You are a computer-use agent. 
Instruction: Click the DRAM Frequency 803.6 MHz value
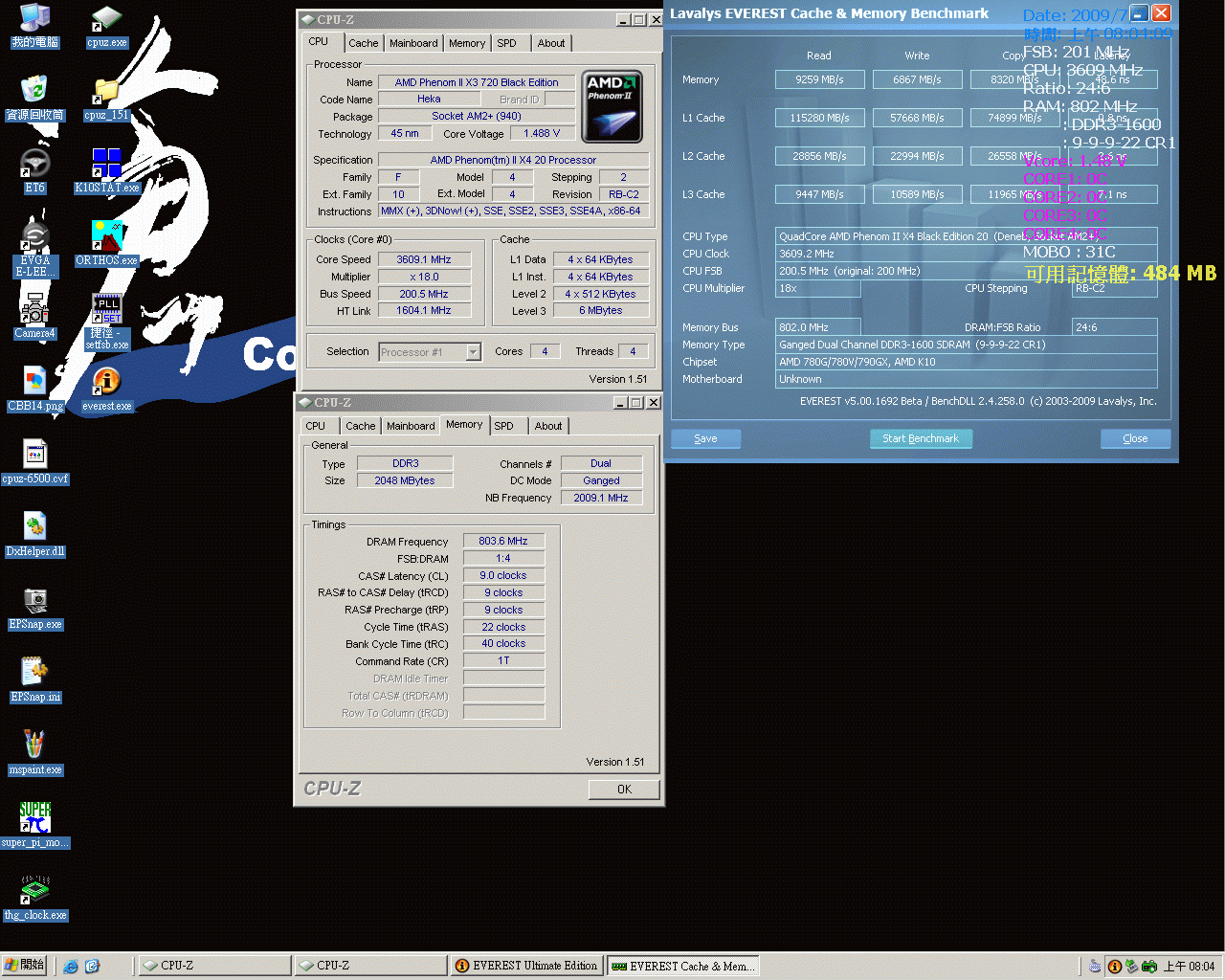click(503, 541)
